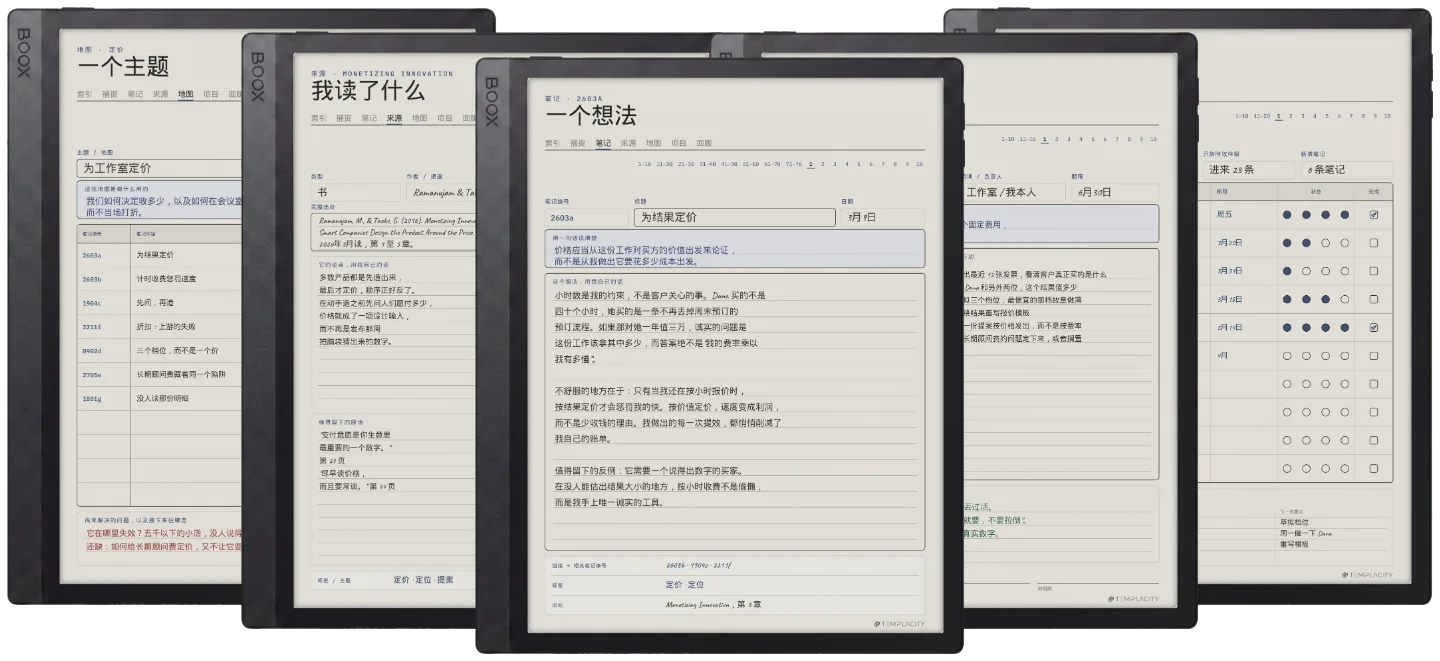Open the 2603b row in the topic table

[160, 278]
